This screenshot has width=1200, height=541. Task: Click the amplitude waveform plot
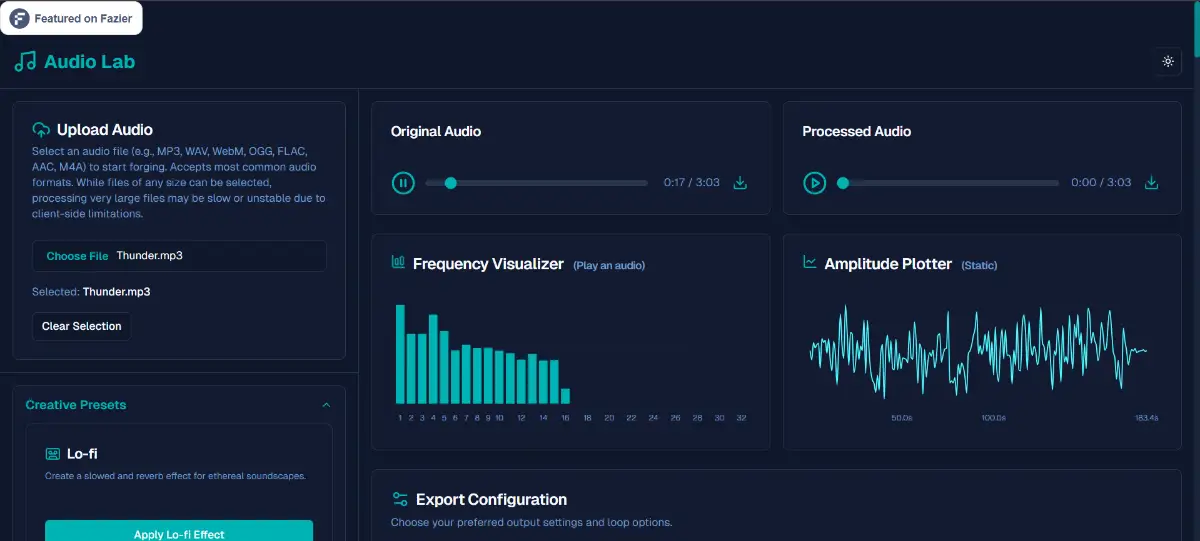977,350
